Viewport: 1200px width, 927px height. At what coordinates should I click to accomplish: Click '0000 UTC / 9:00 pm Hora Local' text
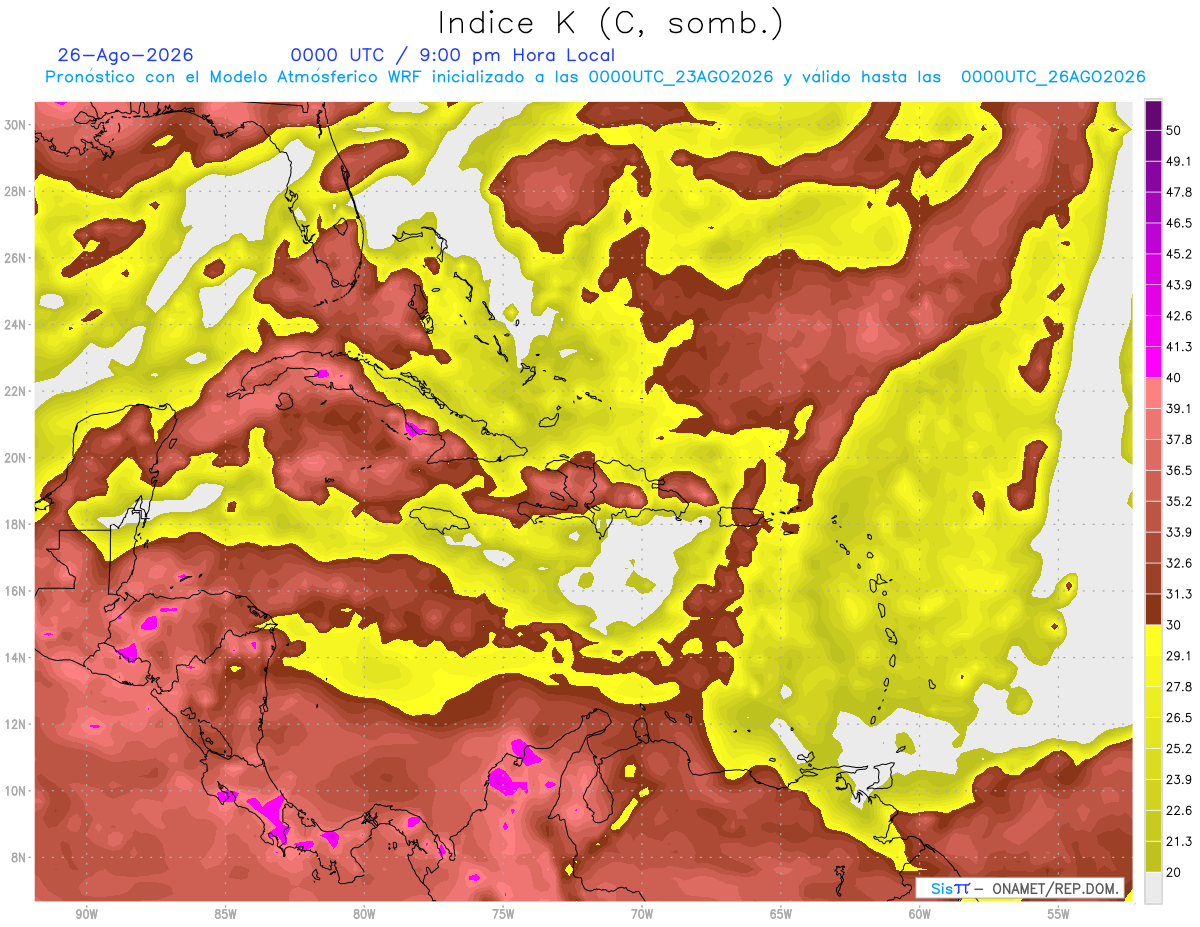click(x=453, y=56)
